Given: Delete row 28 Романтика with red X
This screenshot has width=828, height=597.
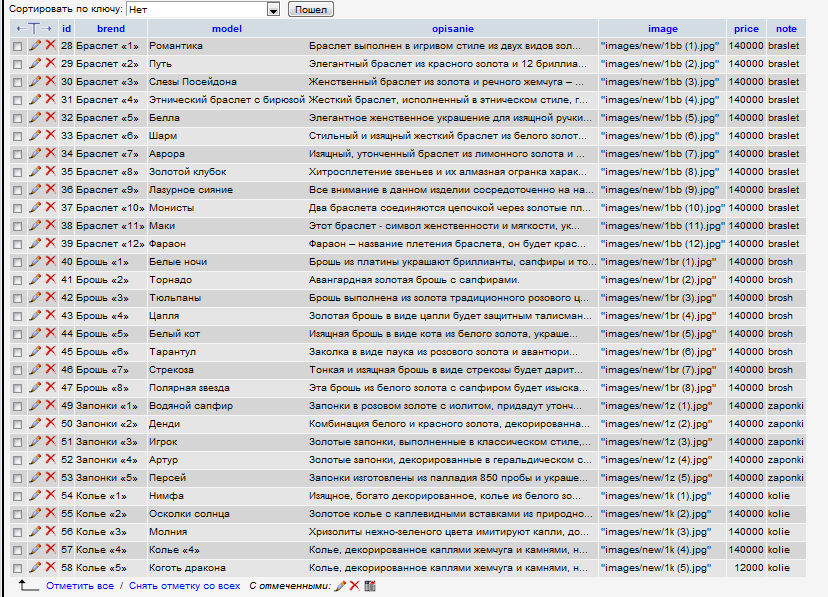Looking at the screenshot, I should (50, 45).
